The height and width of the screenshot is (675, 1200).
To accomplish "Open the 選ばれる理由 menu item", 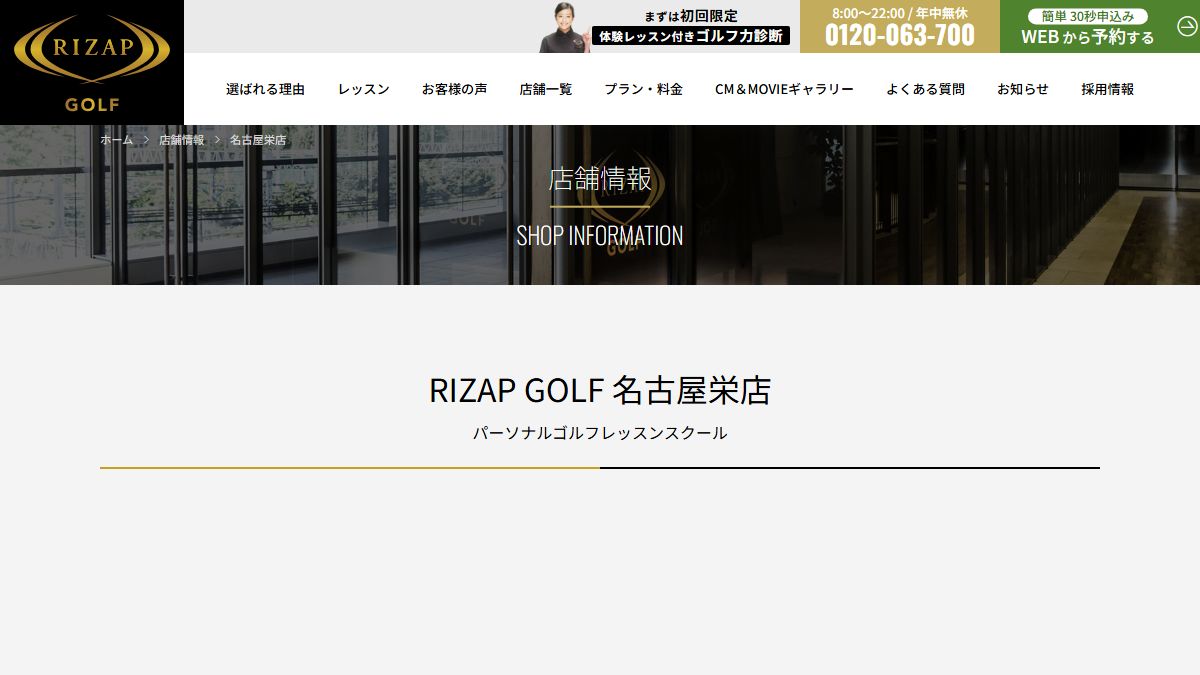I will pyautogui.click(x=265, y=89).
